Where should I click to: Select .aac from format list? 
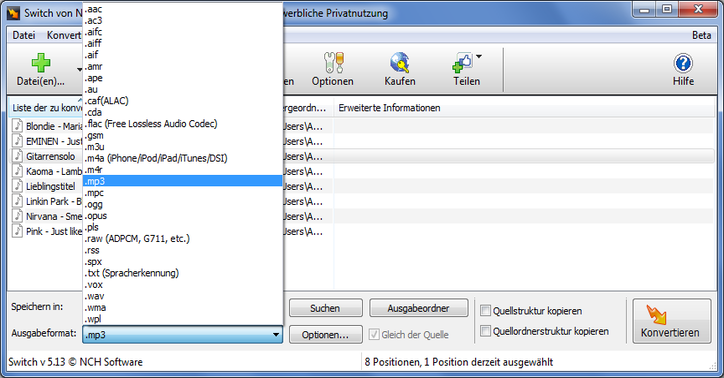pyautogui.click(x=182, y=9)
